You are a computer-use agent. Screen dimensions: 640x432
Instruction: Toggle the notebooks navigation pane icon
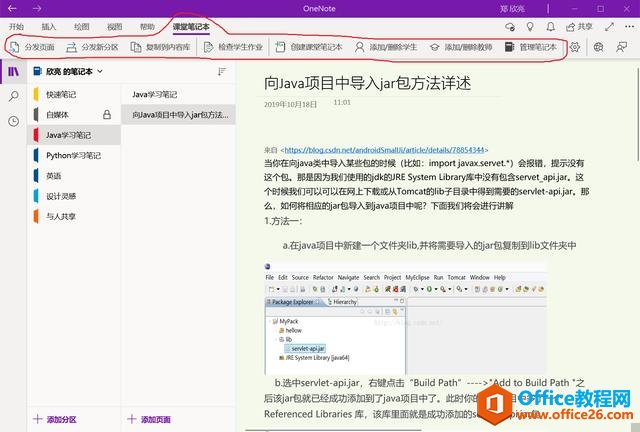[13, 72]
